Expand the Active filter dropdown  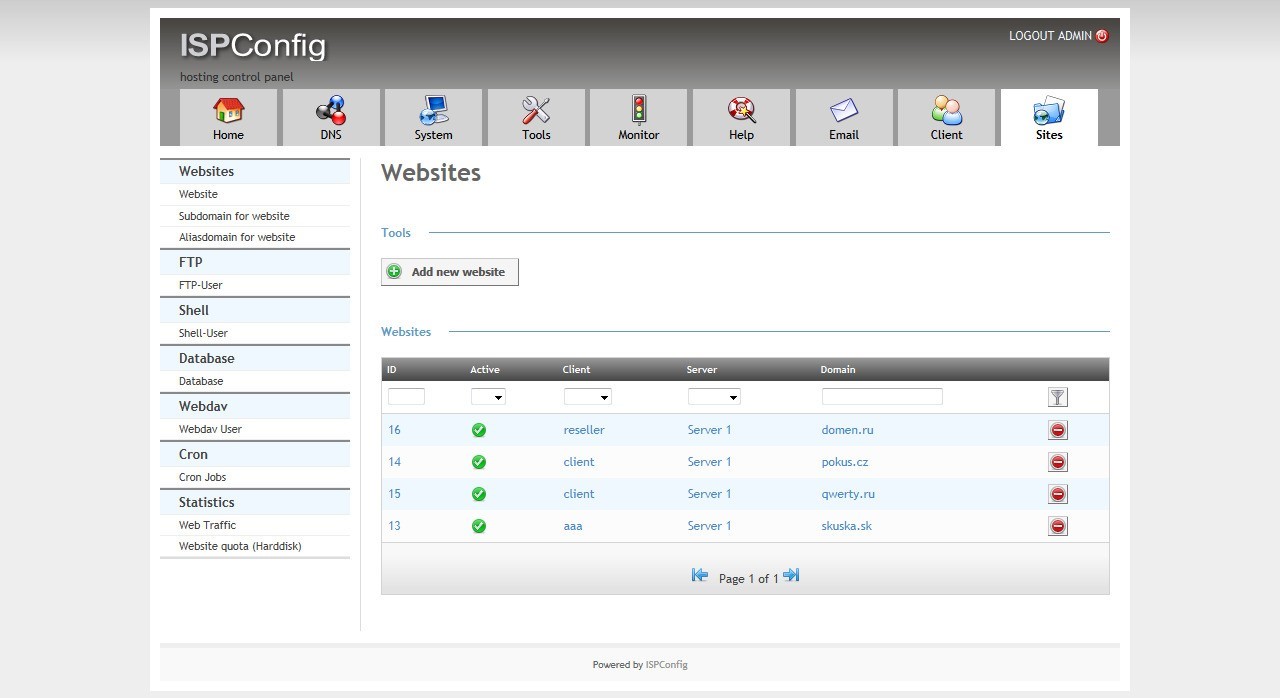click(488, 397)
